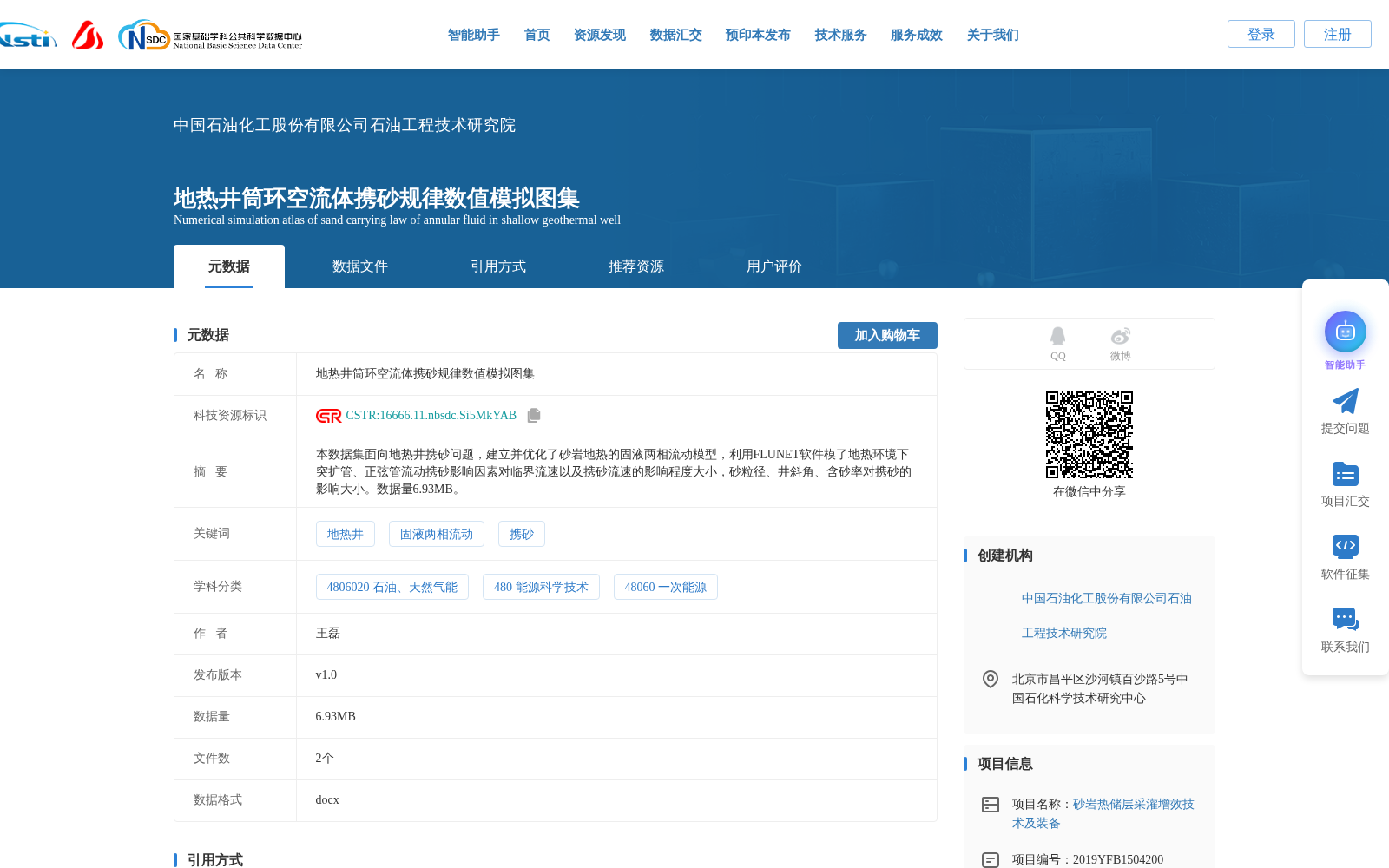Click the location pin icon beside the address
This screenshot has width=1389, height=868.
990,679
